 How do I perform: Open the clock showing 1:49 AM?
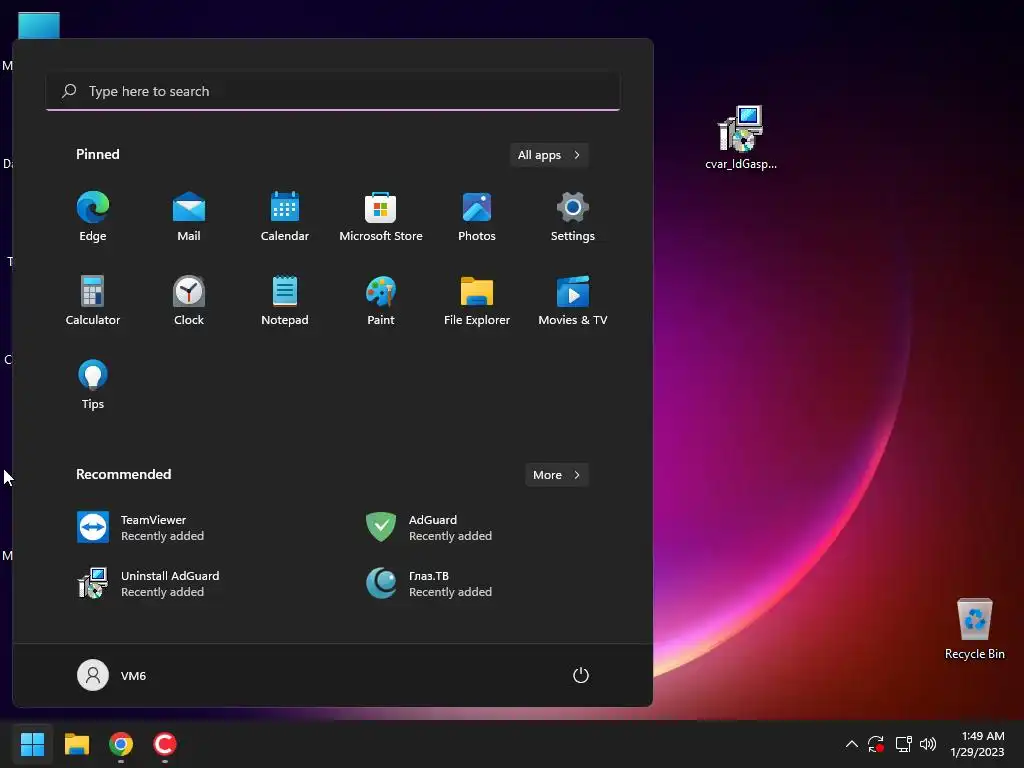coord(978,744)
